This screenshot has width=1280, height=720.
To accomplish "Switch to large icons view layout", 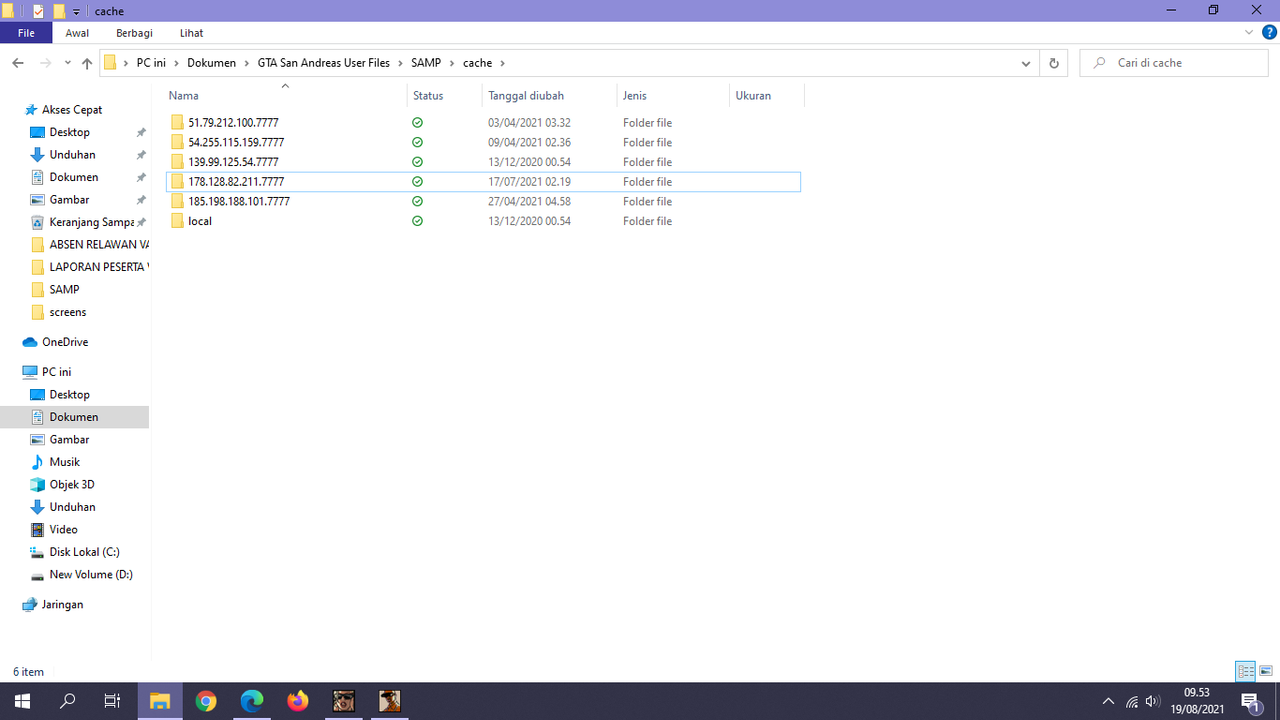I will pos(1266,671).
